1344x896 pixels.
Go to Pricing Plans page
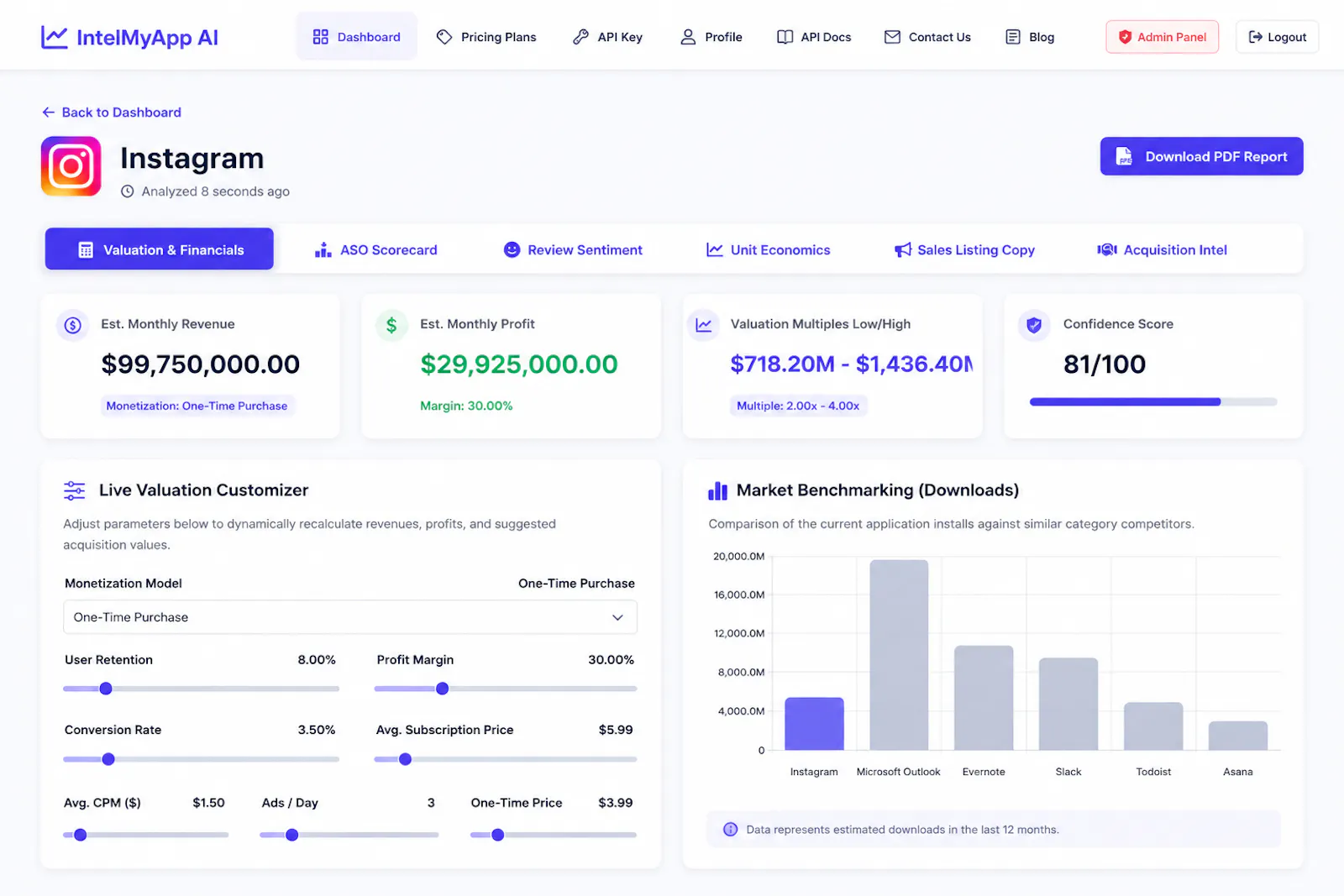(x=486, y=37)
